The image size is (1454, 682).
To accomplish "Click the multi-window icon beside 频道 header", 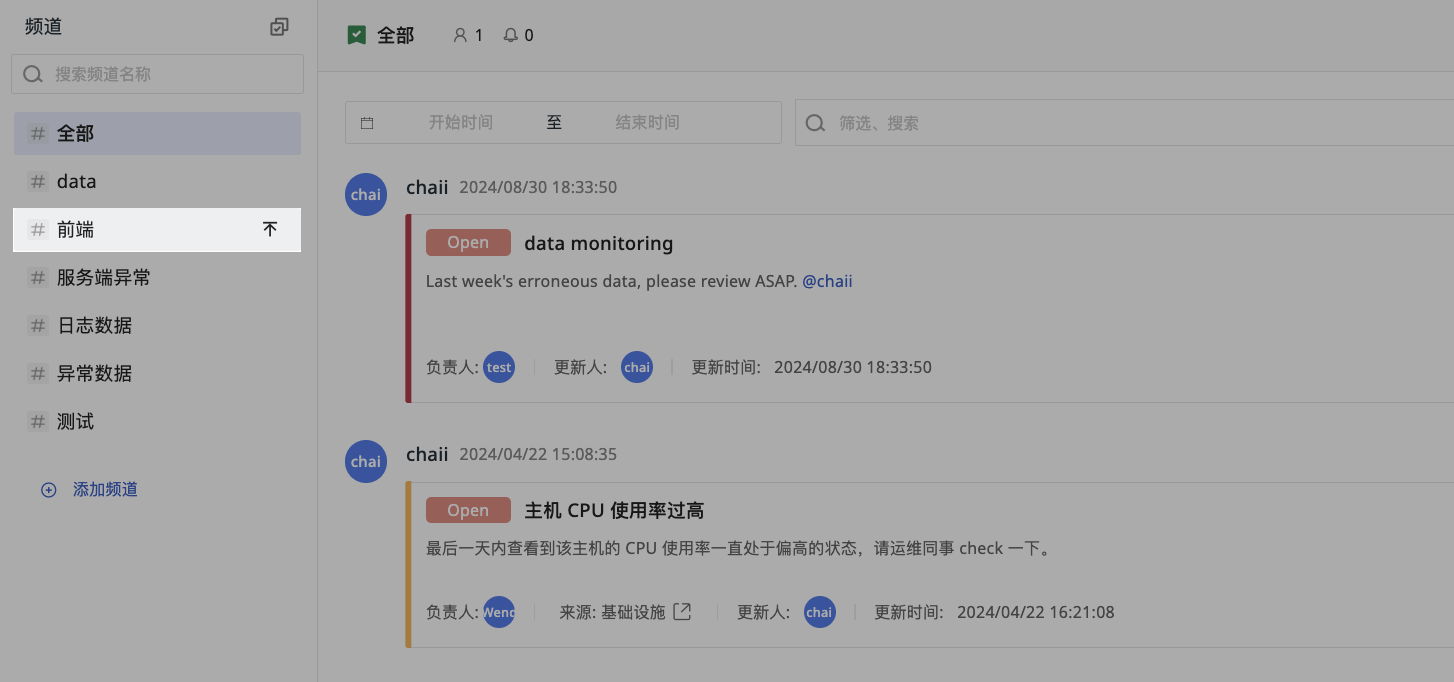I will [279, 27].
